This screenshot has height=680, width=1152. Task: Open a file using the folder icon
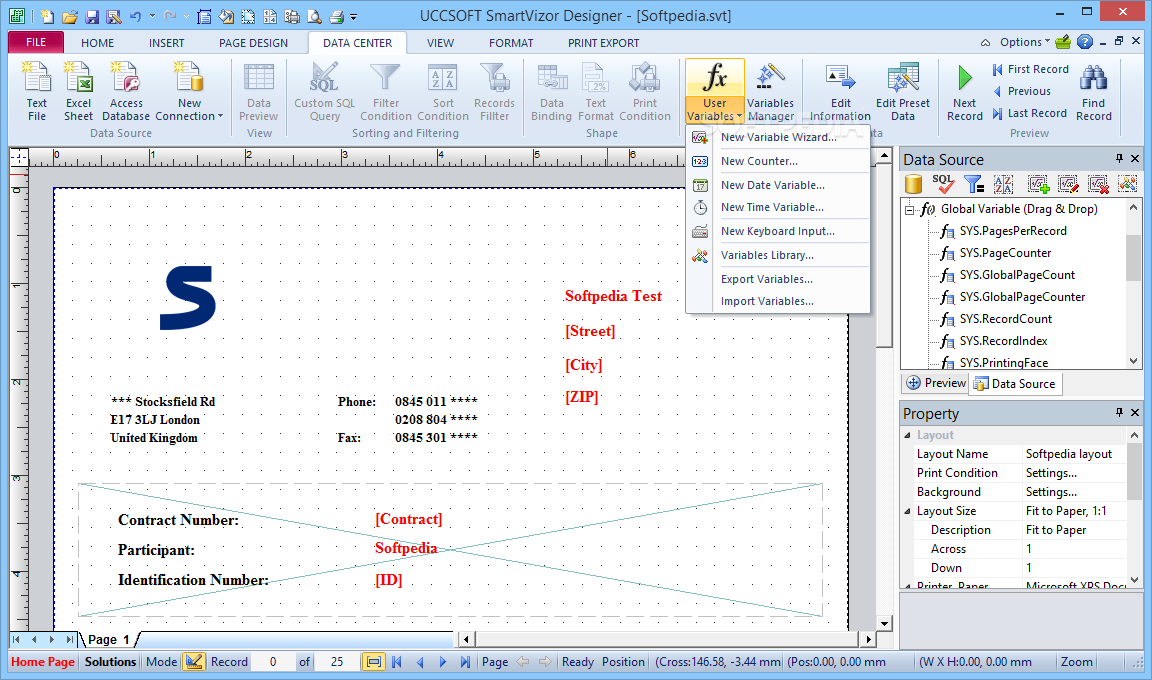70,15
